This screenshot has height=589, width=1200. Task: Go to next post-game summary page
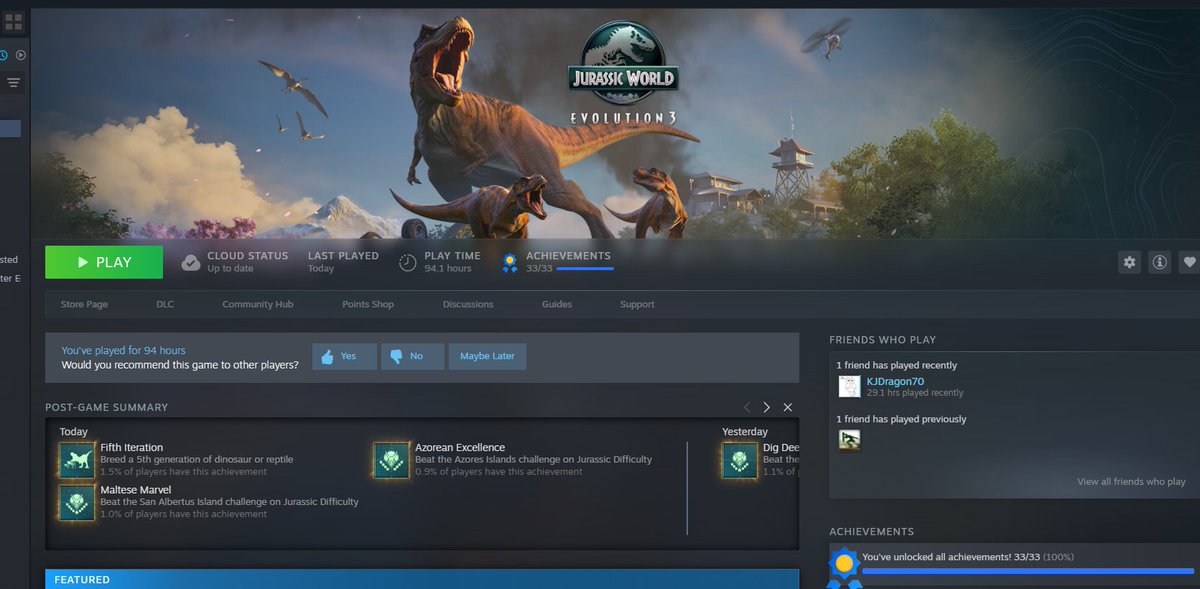point(767,407)
